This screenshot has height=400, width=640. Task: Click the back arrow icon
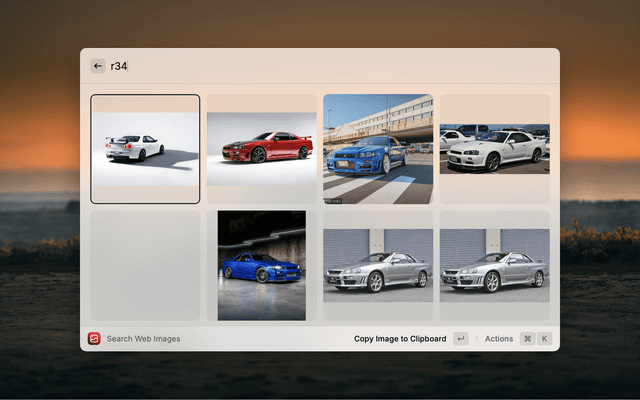[98, 66]
